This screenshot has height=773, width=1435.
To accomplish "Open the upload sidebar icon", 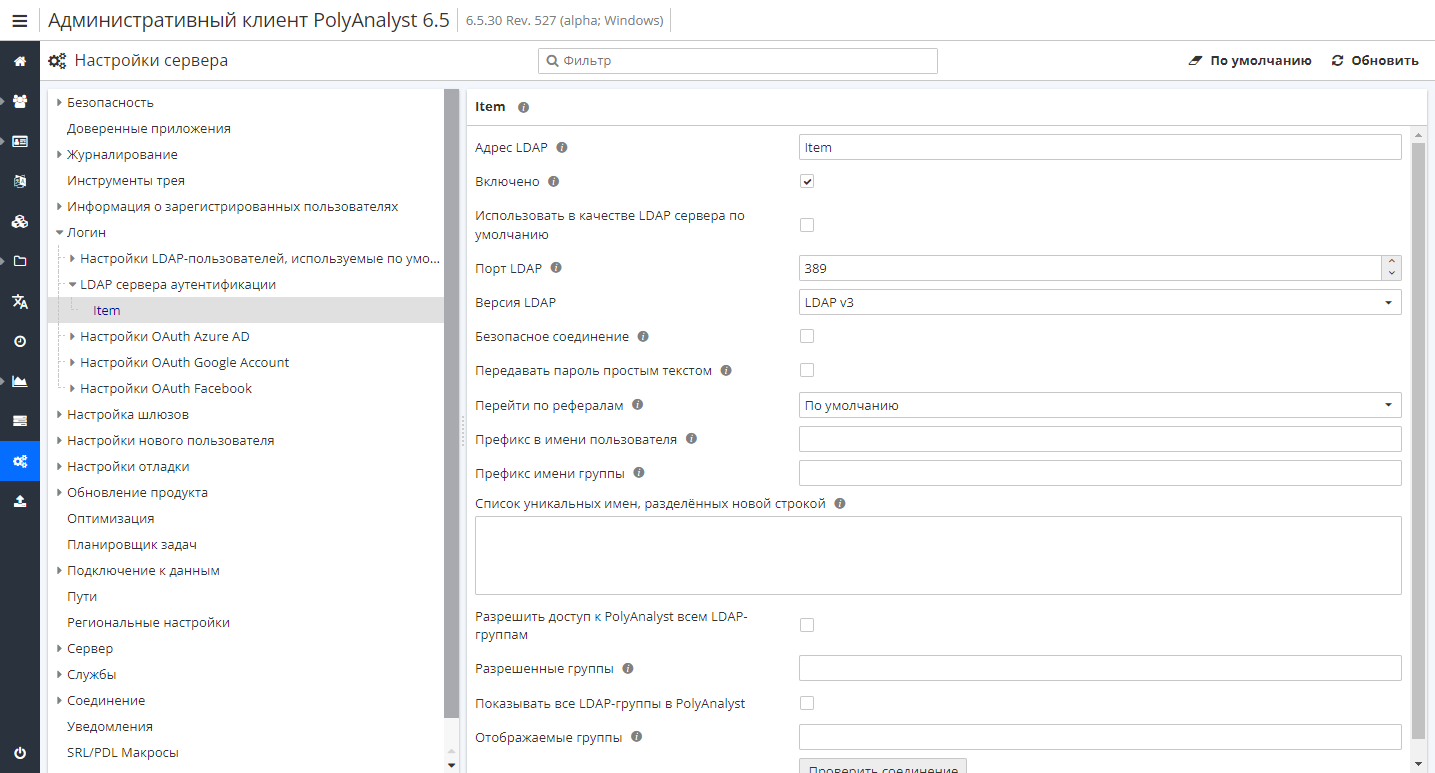I will (x=20, y=501).
